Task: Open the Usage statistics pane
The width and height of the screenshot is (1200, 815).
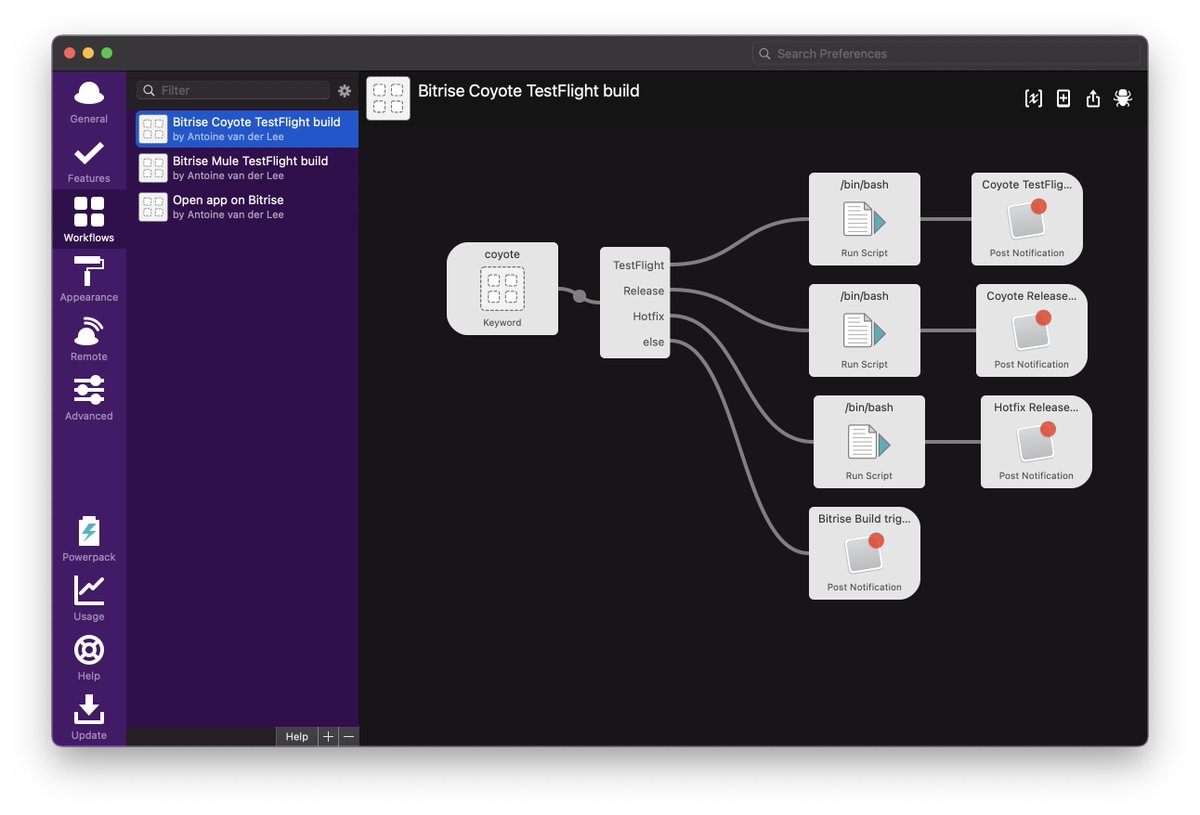Action: (x=89, y=598)
